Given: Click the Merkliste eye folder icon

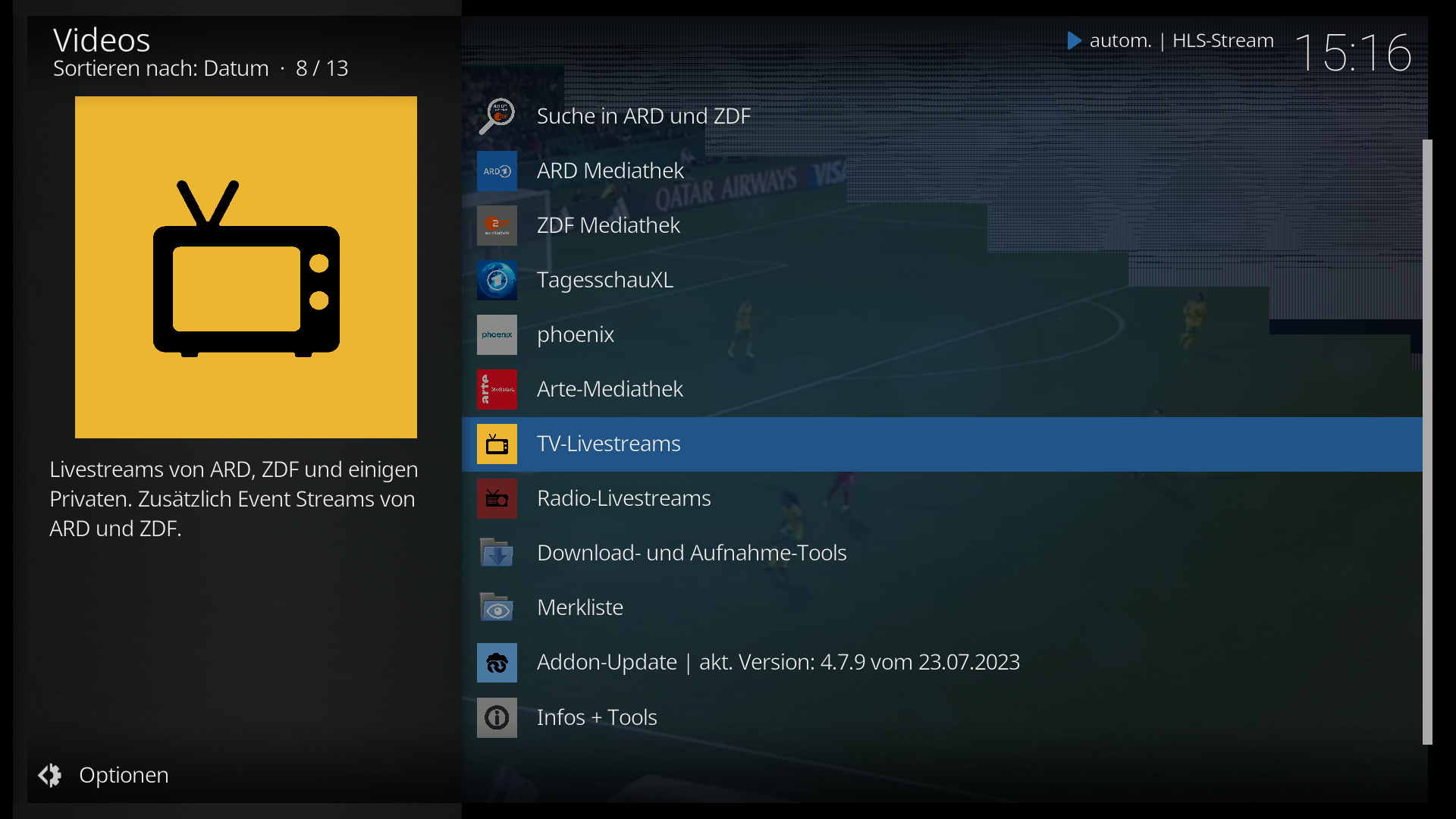Looking at the screenshot, I should [x=497, y=607].
